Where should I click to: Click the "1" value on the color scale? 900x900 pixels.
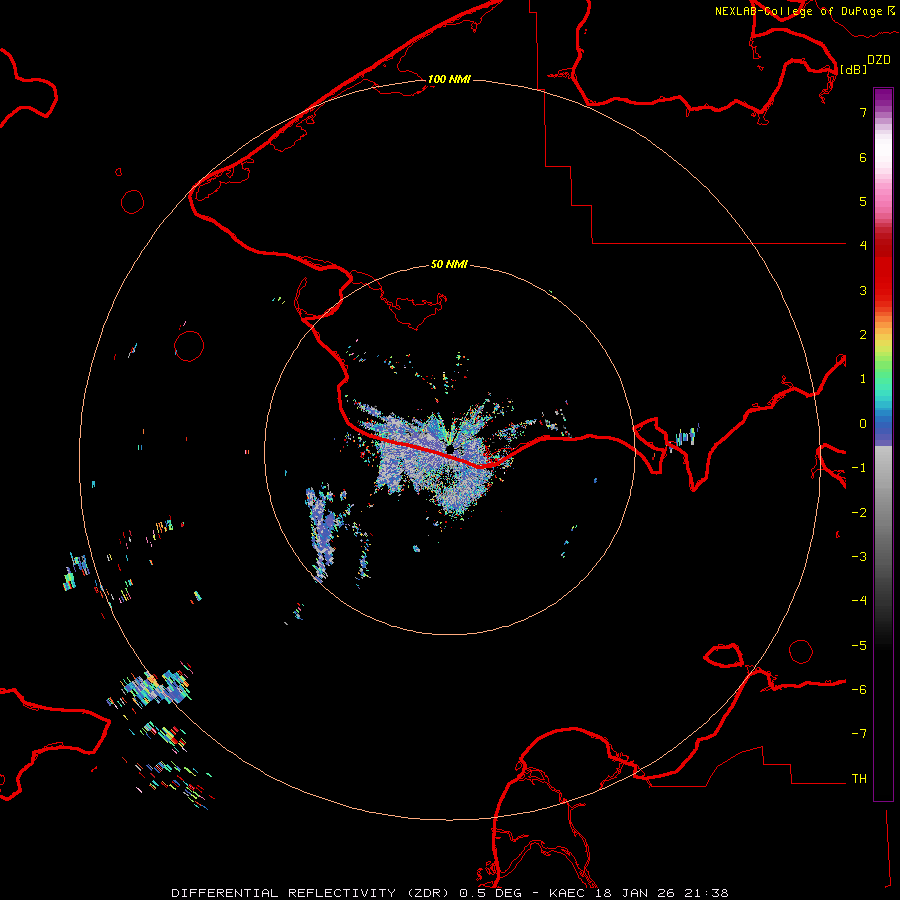click(x=863, y=379)
